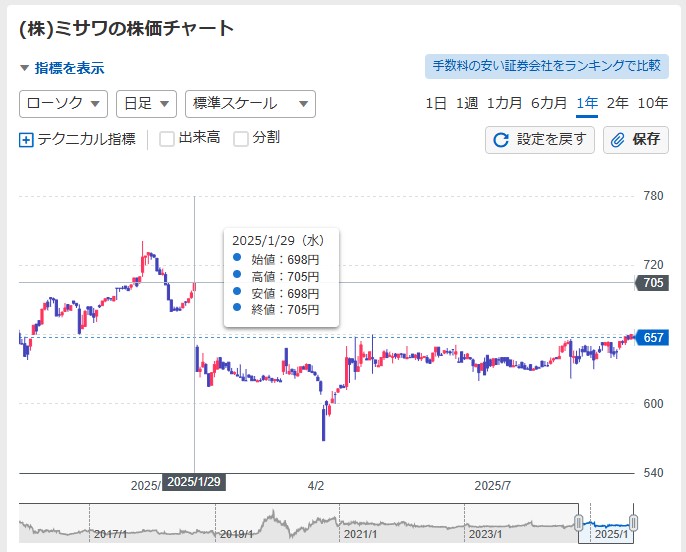Viewport: 686px width, 552px height.
Task: Enable the 出来高 checkbox
Action: [167, 139]
